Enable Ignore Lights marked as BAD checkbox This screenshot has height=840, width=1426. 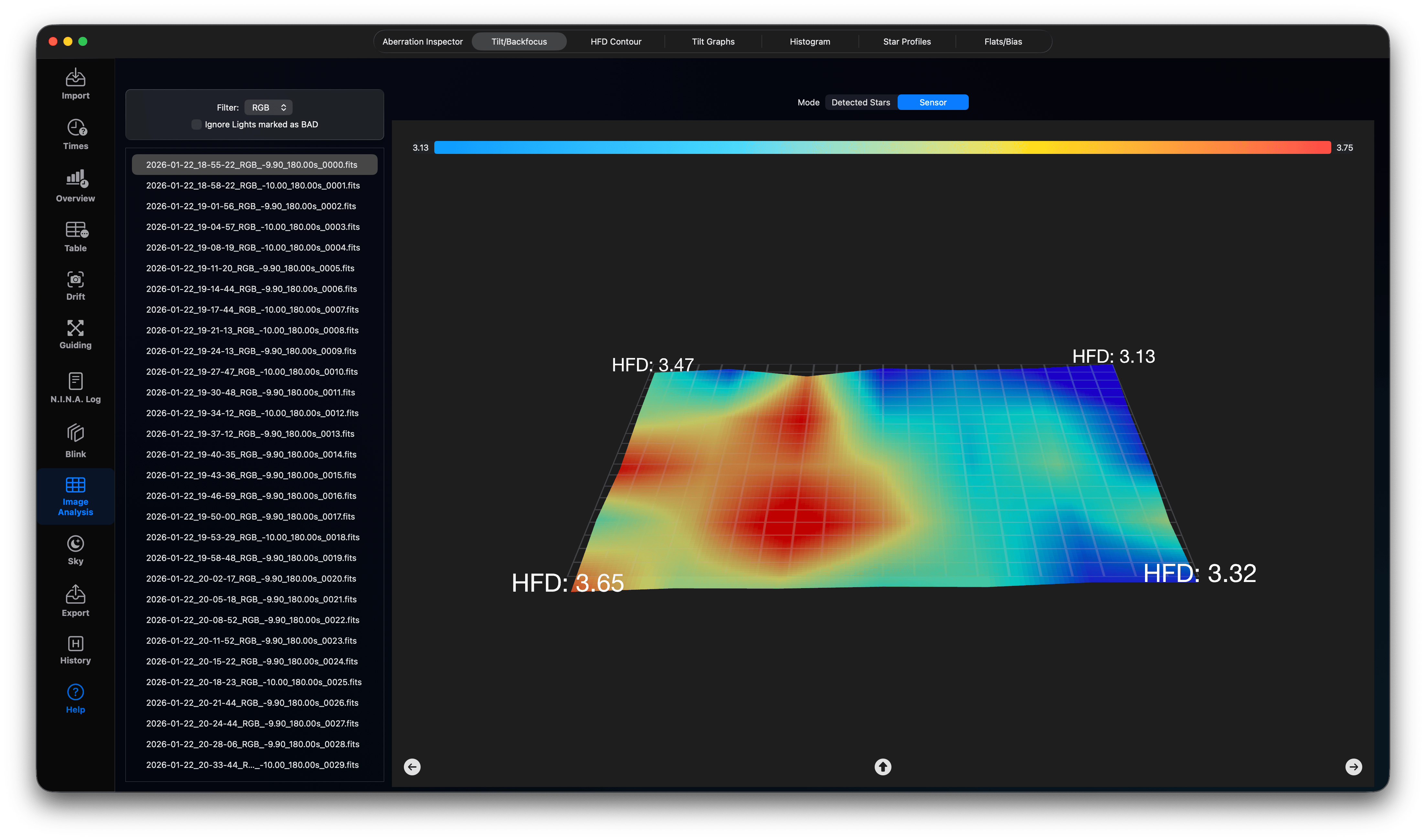196,124
